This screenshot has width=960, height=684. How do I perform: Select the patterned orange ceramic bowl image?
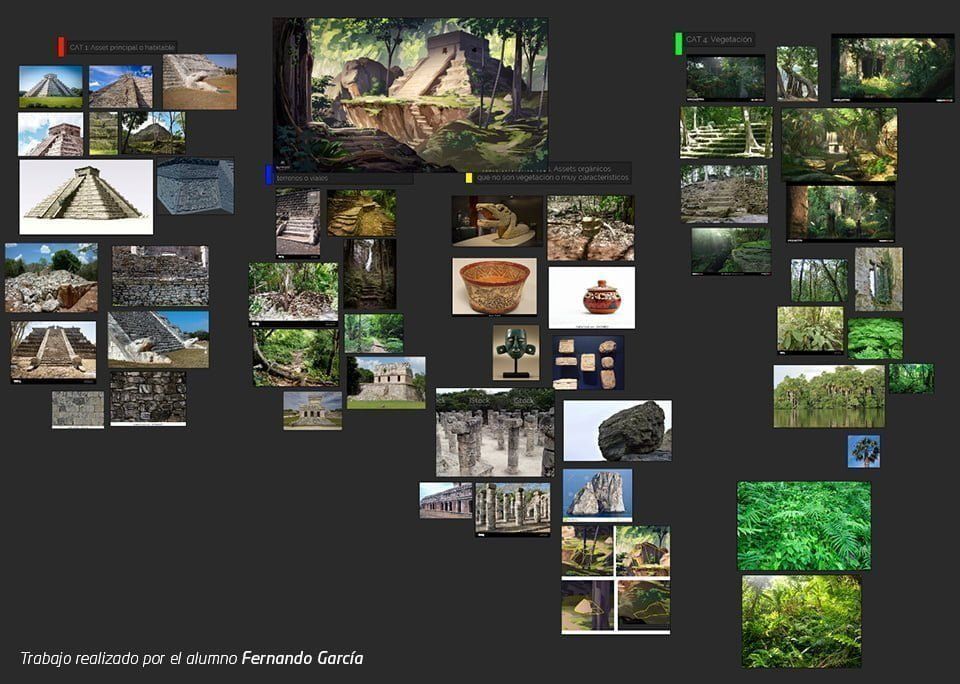coord(495,287)
